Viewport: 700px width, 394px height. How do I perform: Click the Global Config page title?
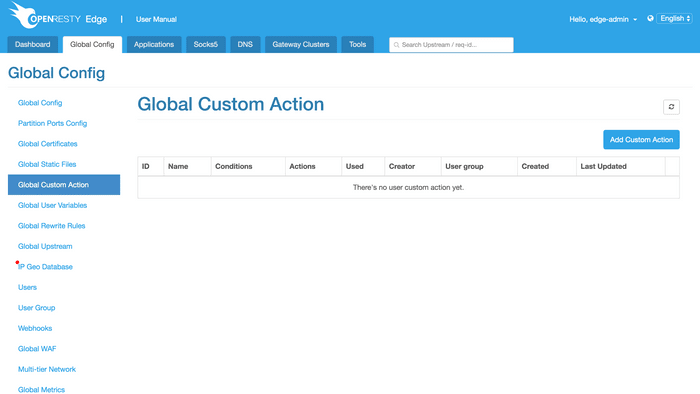(x=57, y=73)
